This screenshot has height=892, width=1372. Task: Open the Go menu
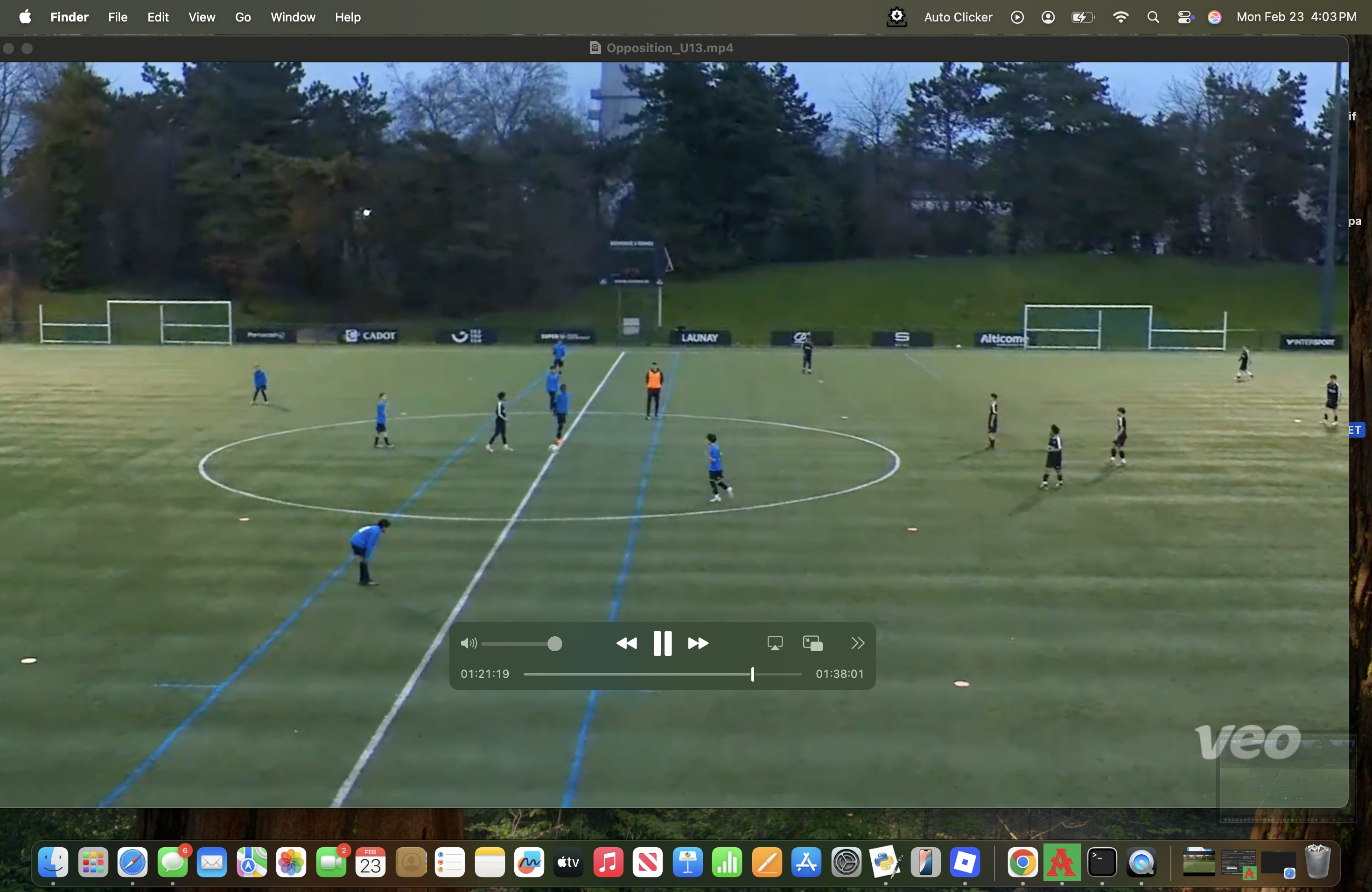[243, 17]
